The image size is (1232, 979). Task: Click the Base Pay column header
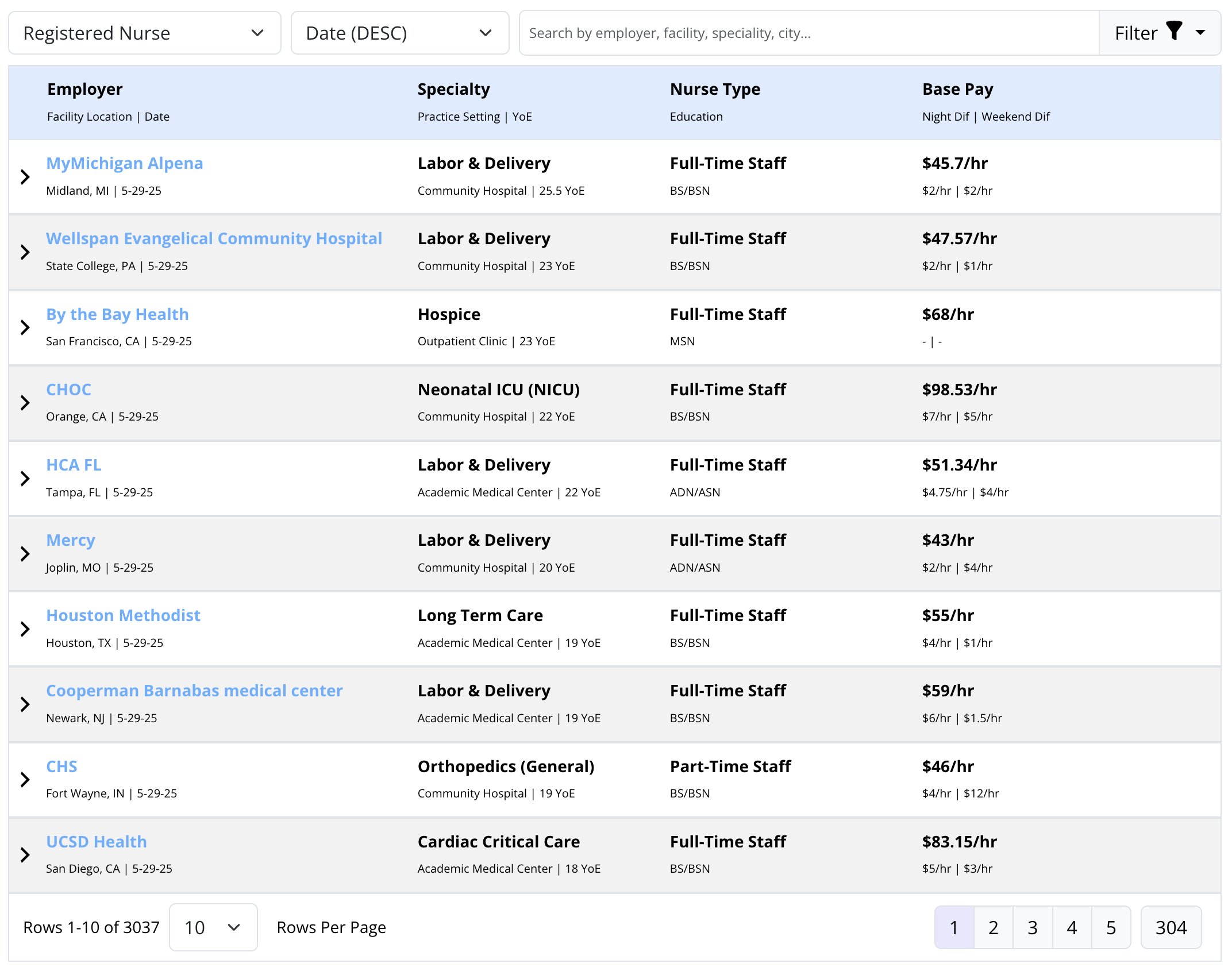(x=957, y=89)
